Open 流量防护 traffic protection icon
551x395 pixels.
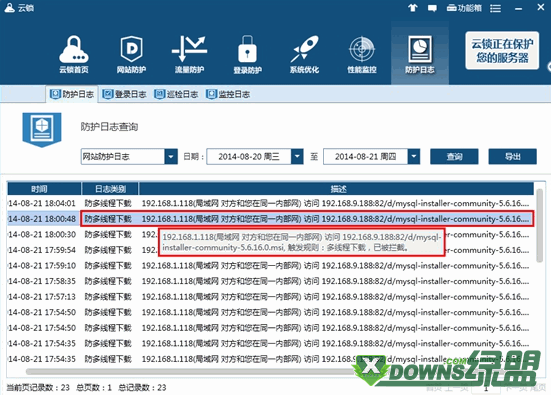coord(189,54)
